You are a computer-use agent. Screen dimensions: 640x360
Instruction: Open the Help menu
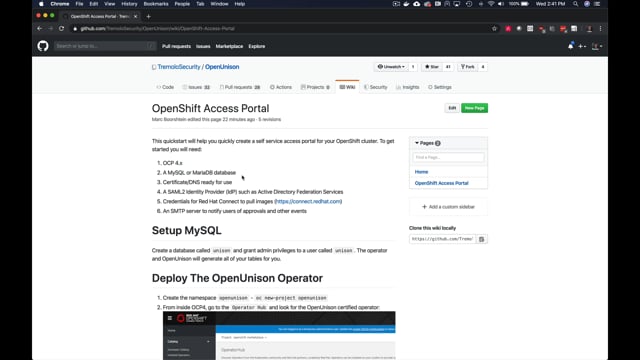pyautogui.click(x=240, y=4)
